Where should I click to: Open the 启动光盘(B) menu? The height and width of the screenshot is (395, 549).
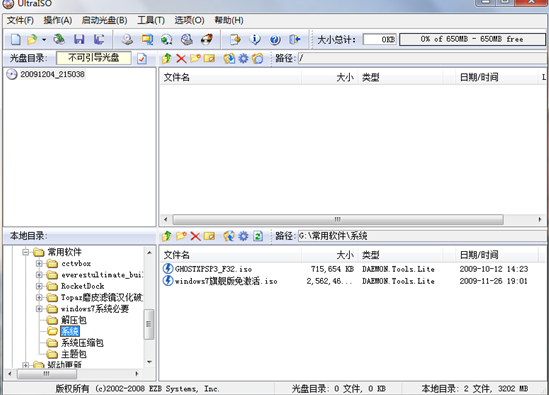pos(104,20)
